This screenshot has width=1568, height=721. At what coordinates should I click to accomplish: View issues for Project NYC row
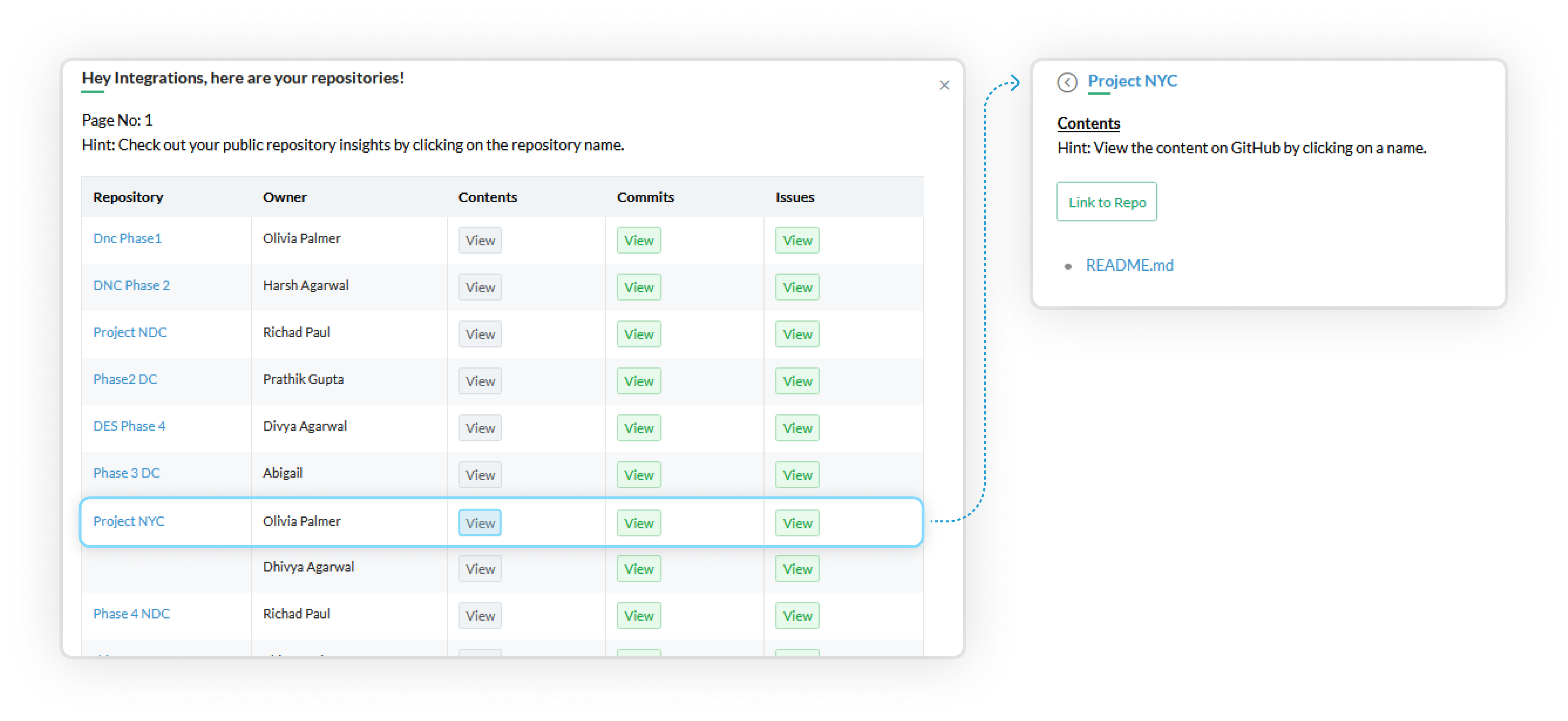point(797,523)
